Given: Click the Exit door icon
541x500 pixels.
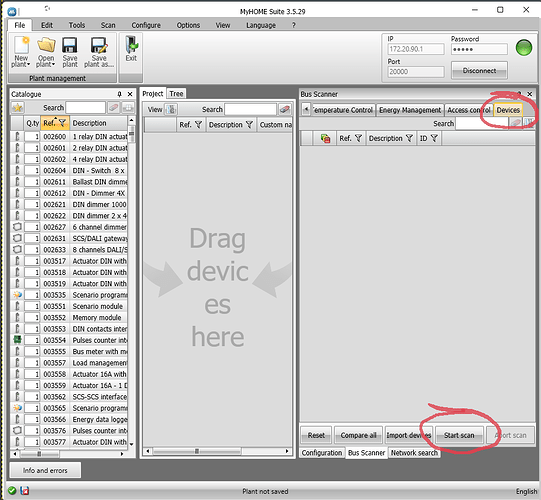Looking at the screenshot, I should click(131, 44).
